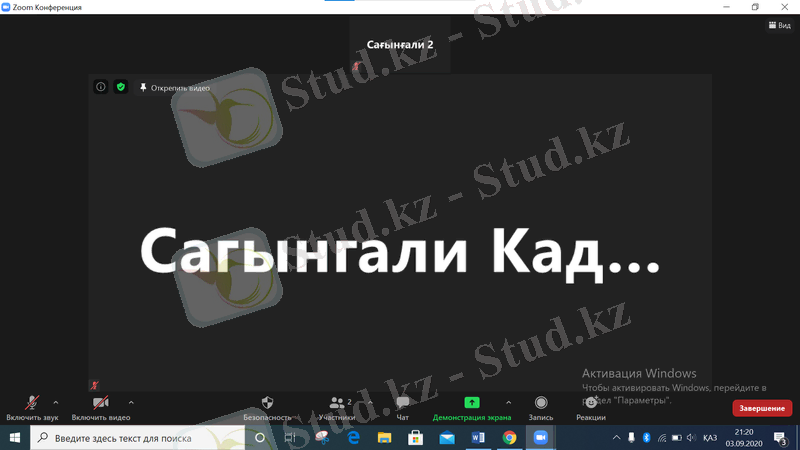
Task: Click Открепить видео to unpin video
Action: [x=174, y=88]
